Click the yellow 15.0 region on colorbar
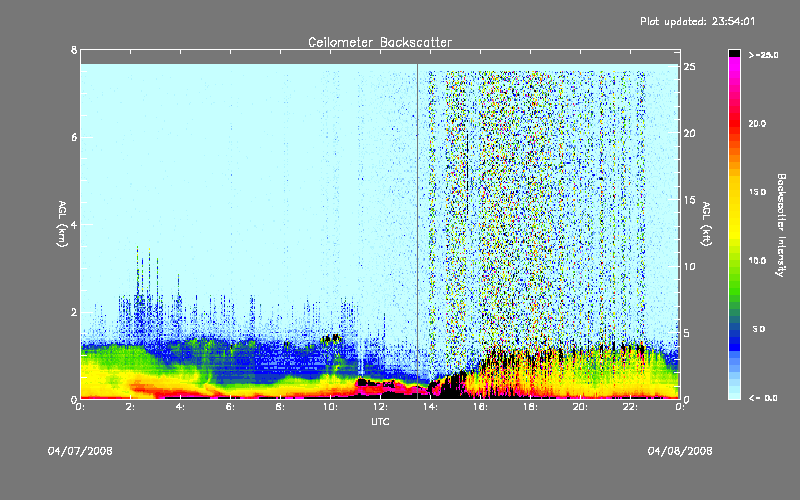Image resolution: width=800 pixels, height=500 pixels. pos(734,192)
